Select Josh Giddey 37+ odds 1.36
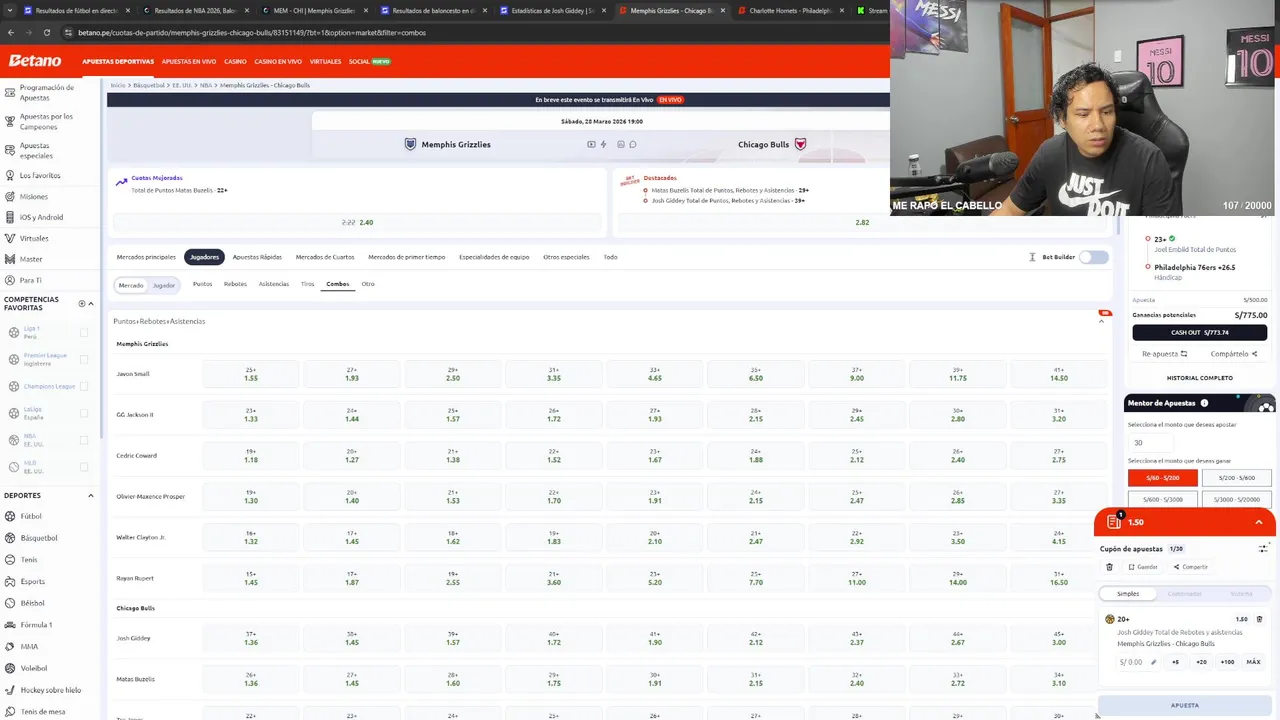Screen dimensions: 1280x720 tap(251, 638)
